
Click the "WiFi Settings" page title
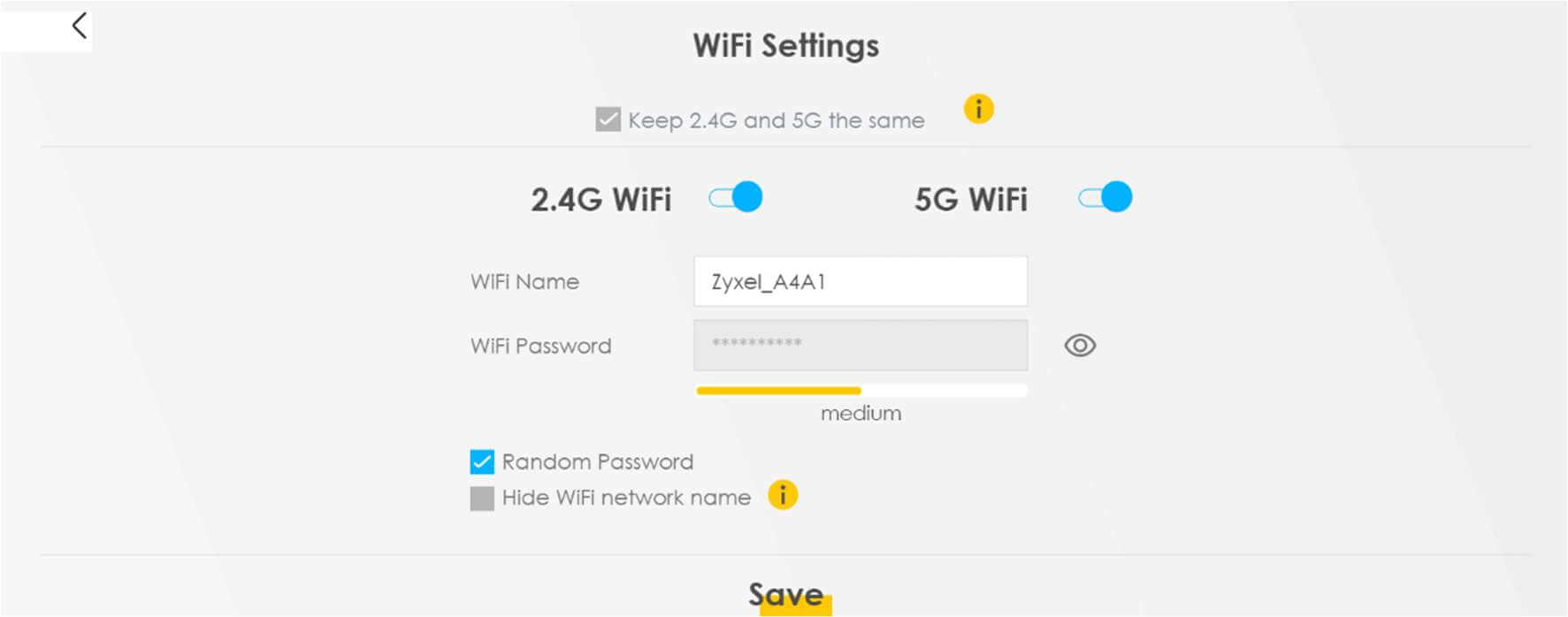pyautogui.click(x=785, y=46)
